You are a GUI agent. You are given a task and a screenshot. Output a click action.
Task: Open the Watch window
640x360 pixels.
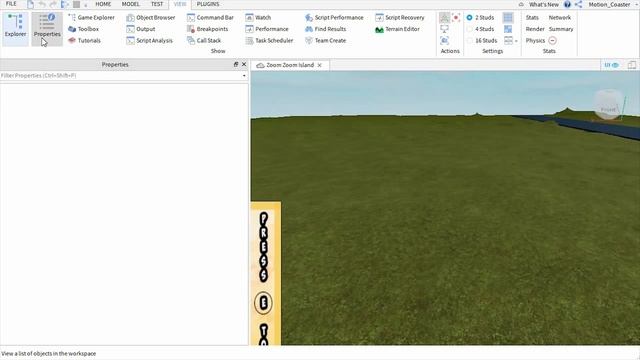(258, 18)
